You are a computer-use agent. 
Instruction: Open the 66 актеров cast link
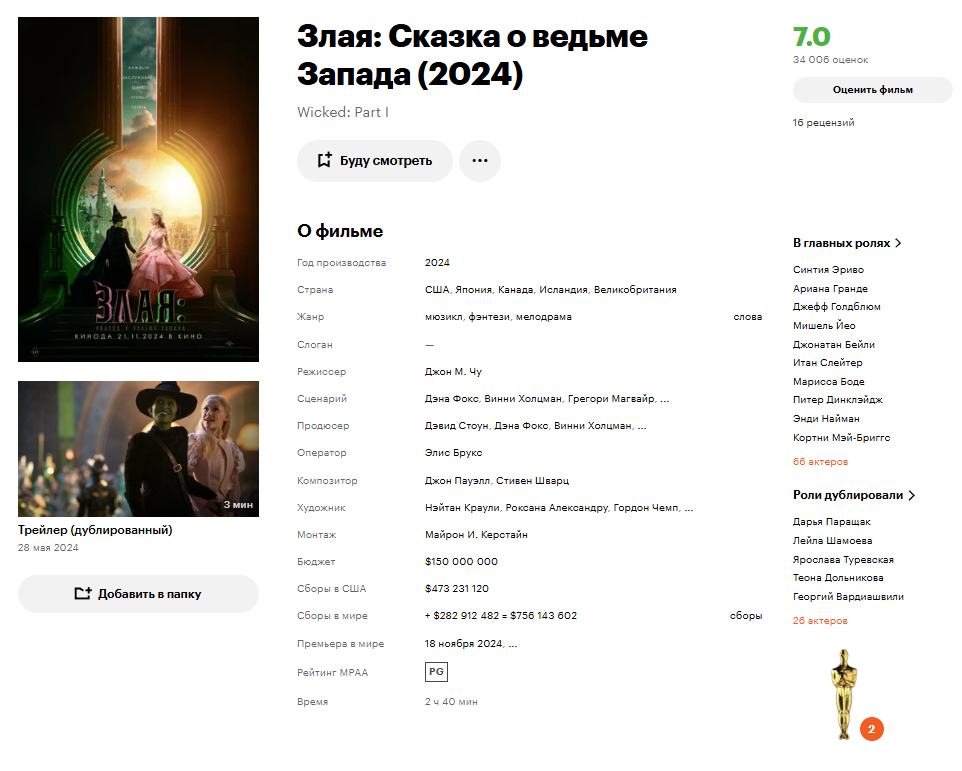[x=820, y=462]
